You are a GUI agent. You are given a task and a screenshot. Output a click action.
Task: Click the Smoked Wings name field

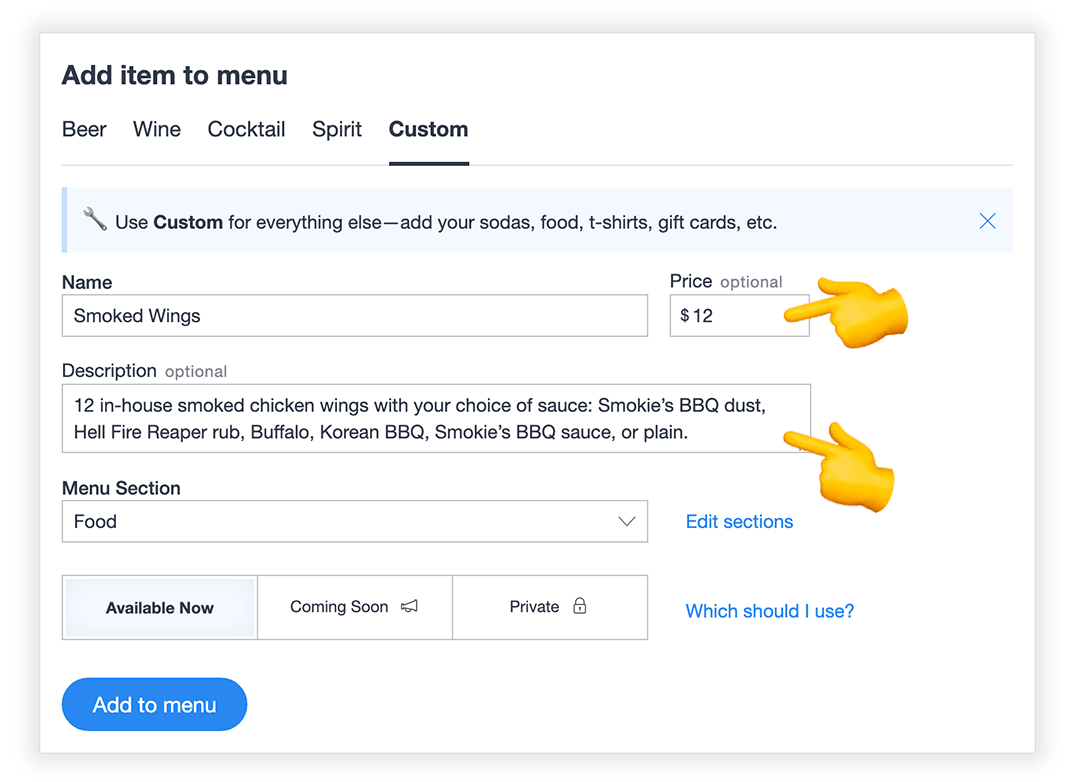355,316
